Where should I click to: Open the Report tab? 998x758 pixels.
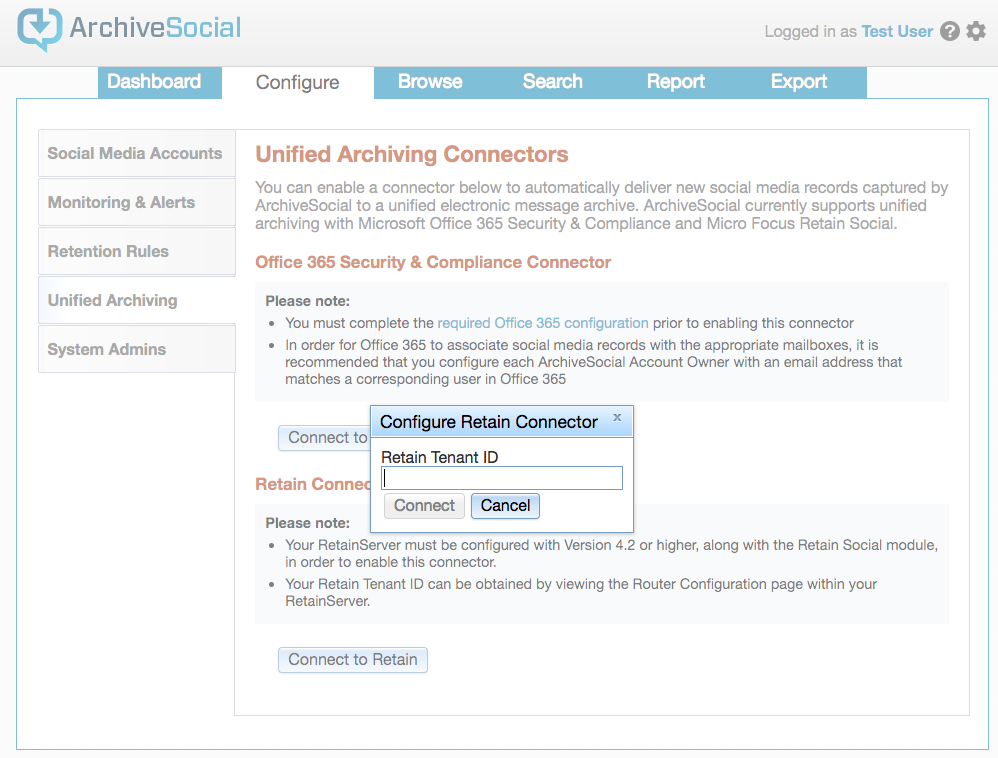[675, 82]
